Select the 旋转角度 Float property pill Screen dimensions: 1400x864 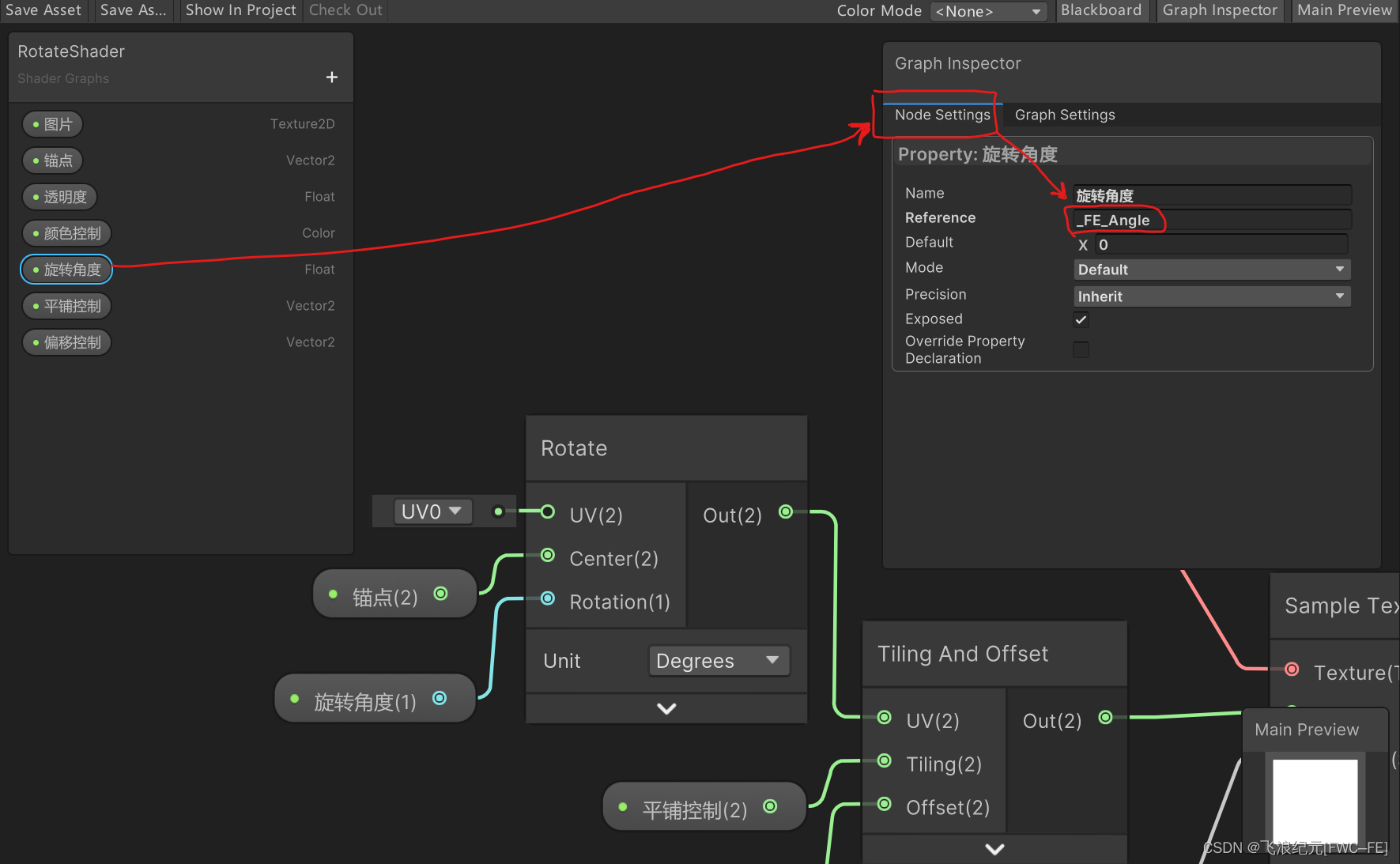click(x=66, y=270)
